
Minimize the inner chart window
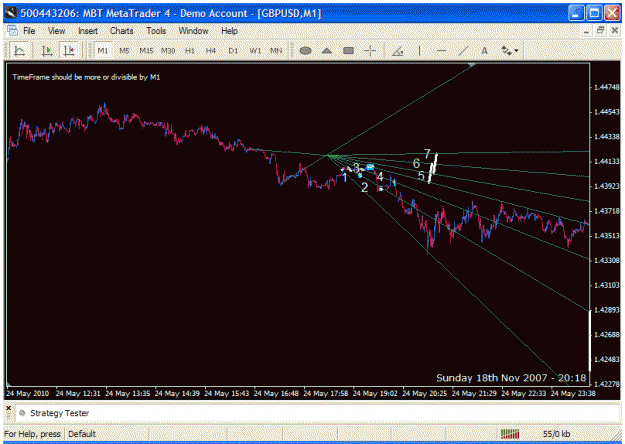(586, 31)
